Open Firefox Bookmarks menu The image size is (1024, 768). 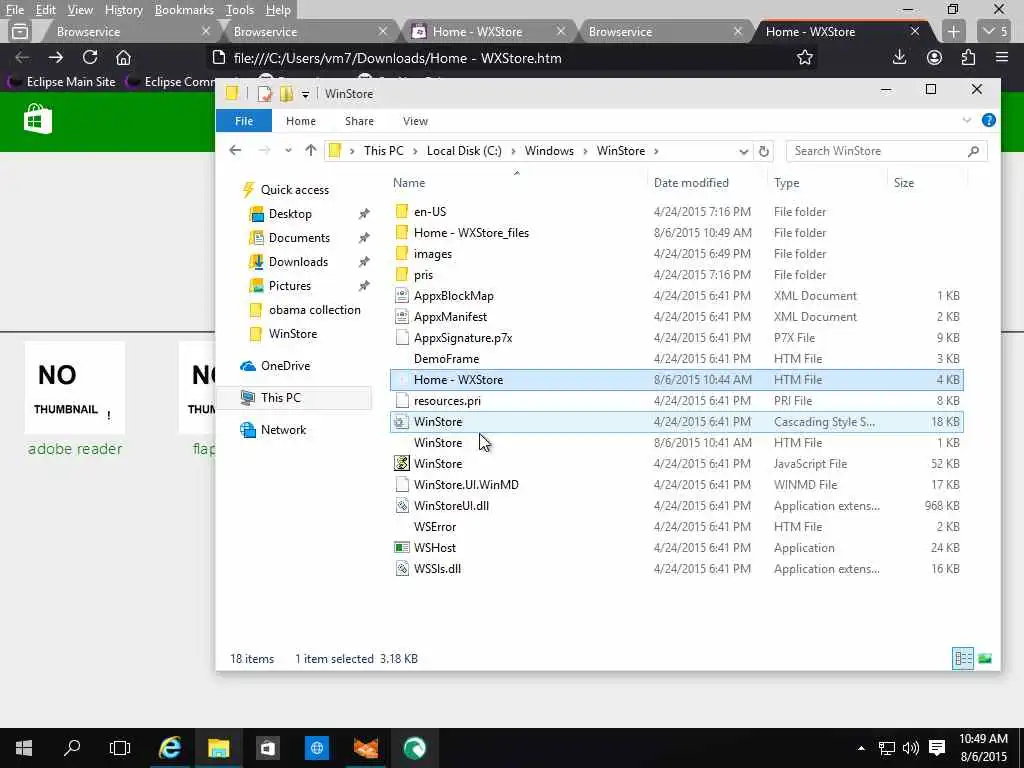click(184, 10)
